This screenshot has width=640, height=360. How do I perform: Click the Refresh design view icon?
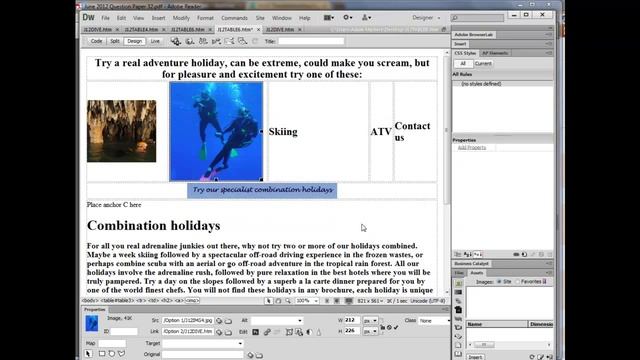(x=255, y=41)
